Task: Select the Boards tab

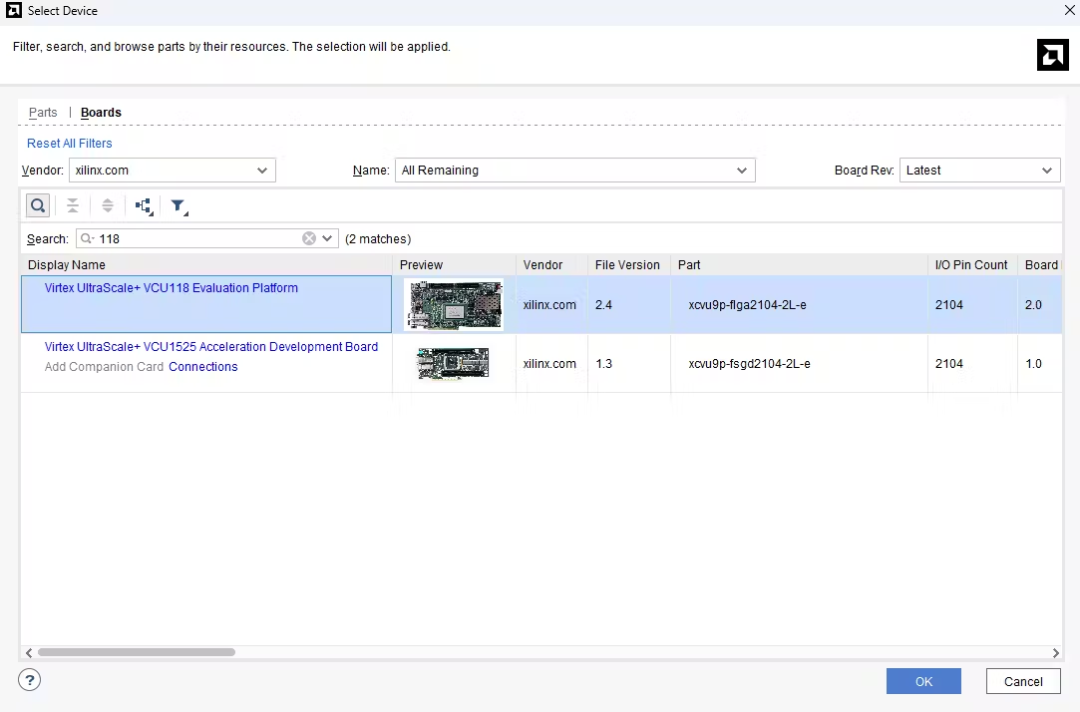Action: tap(101, 113)
